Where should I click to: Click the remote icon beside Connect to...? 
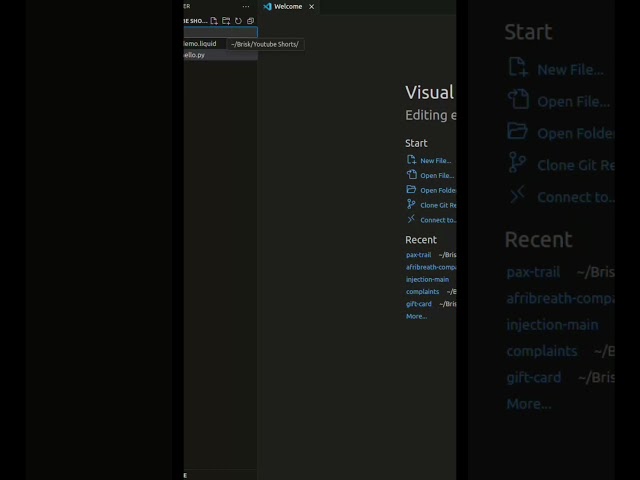pyautogui.click(x=411, y=219)
